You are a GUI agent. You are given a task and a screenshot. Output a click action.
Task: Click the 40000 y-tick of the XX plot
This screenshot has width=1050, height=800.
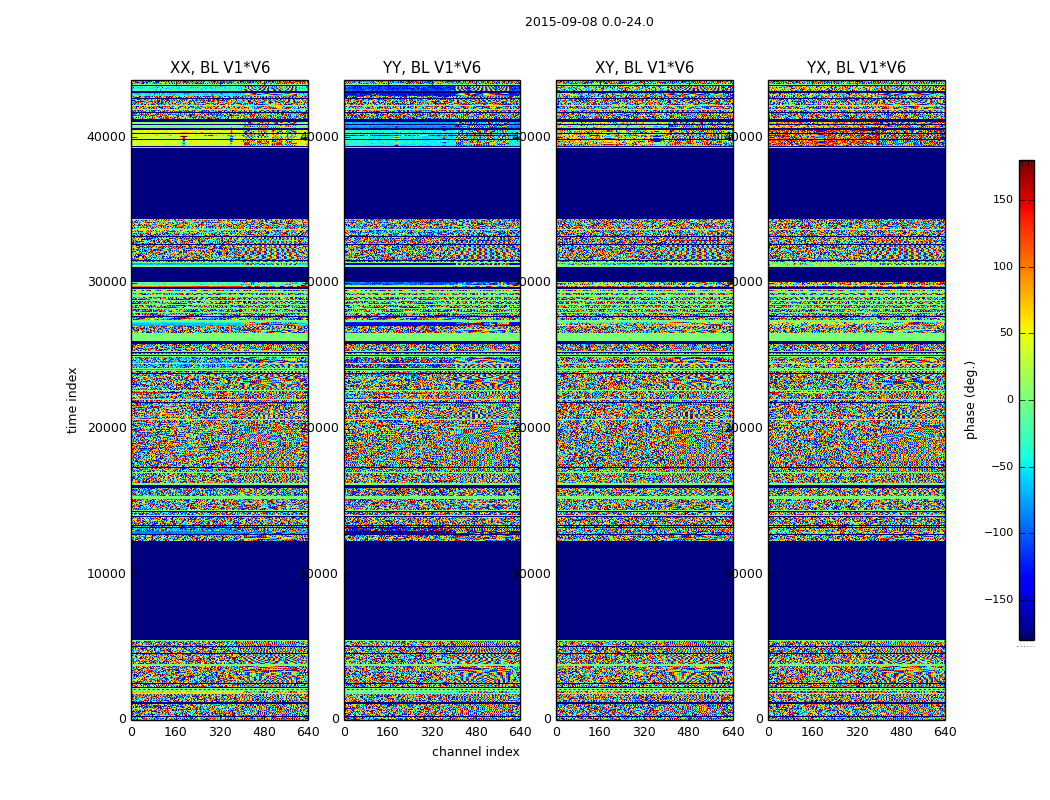(107, 136)
